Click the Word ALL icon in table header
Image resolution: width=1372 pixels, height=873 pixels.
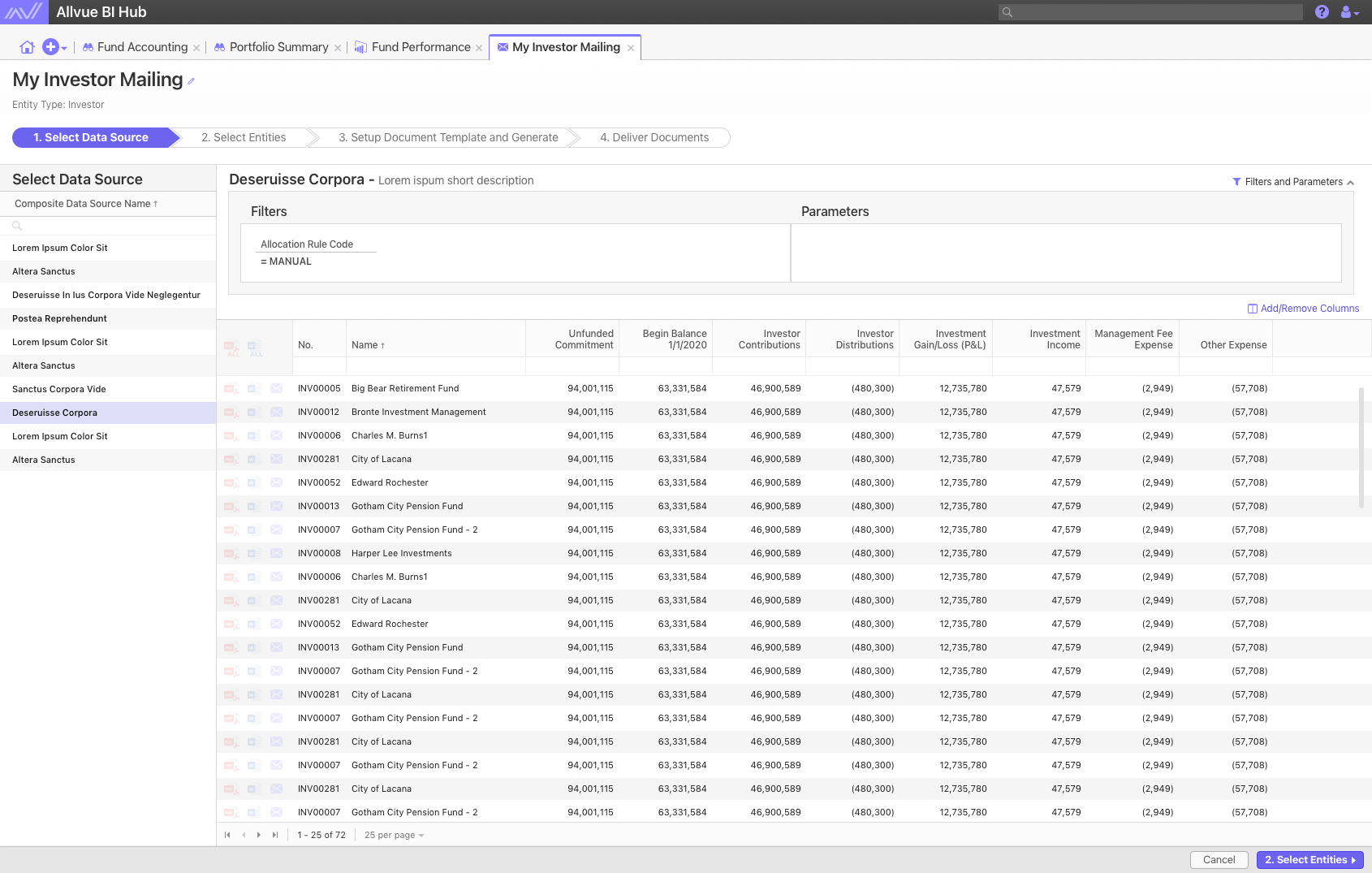tap(255, 348)
